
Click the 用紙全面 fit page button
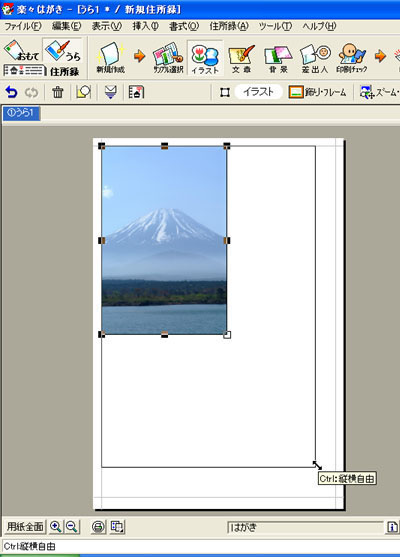tap(25, 527)
